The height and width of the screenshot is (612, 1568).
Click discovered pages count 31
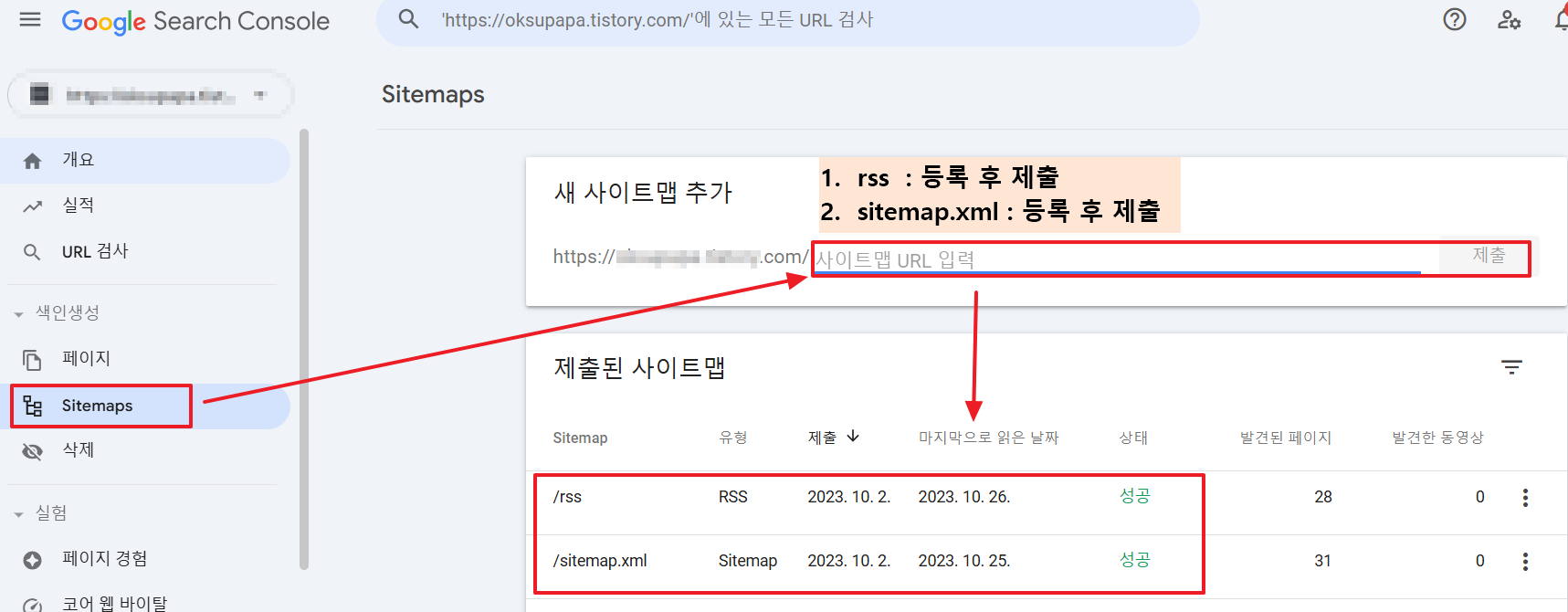point(1322,561)
